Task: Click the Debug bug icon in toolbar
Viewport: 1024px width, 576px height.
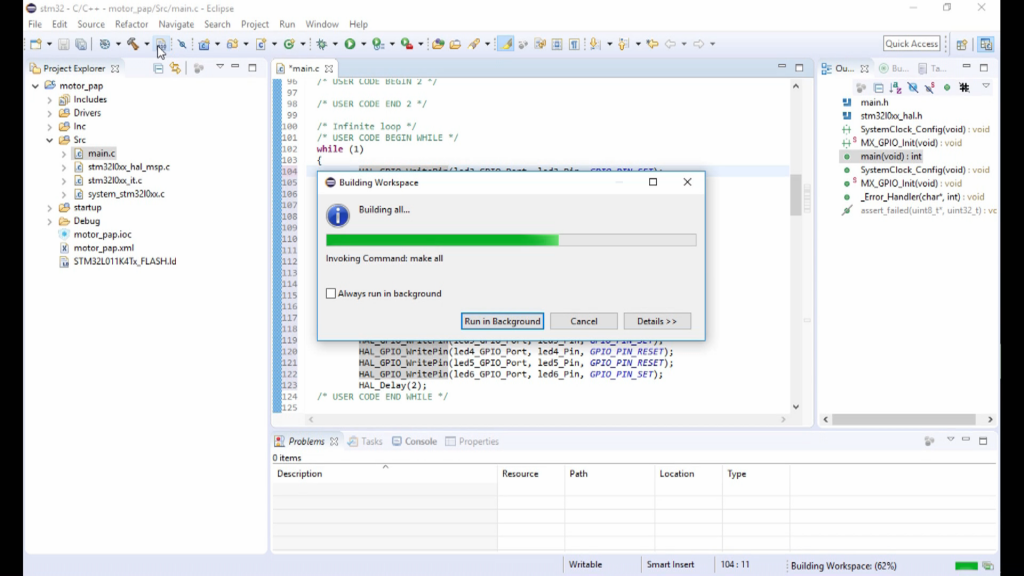Action: 322,44
